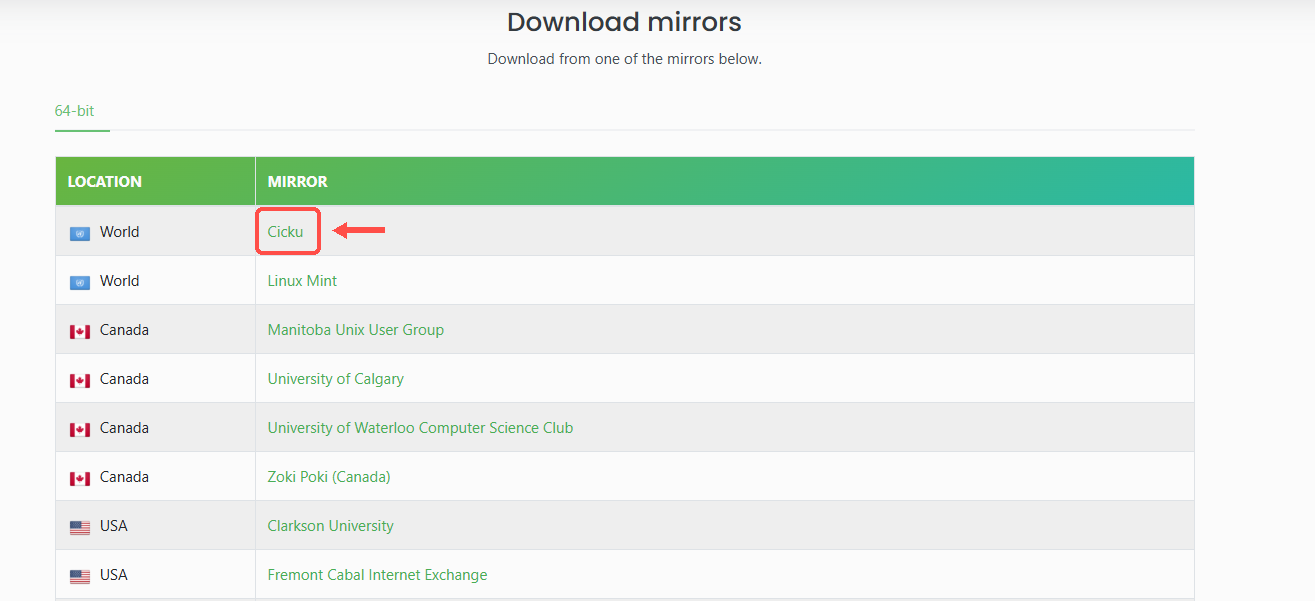Open the Clarkson University mirror

click(330, 526)
